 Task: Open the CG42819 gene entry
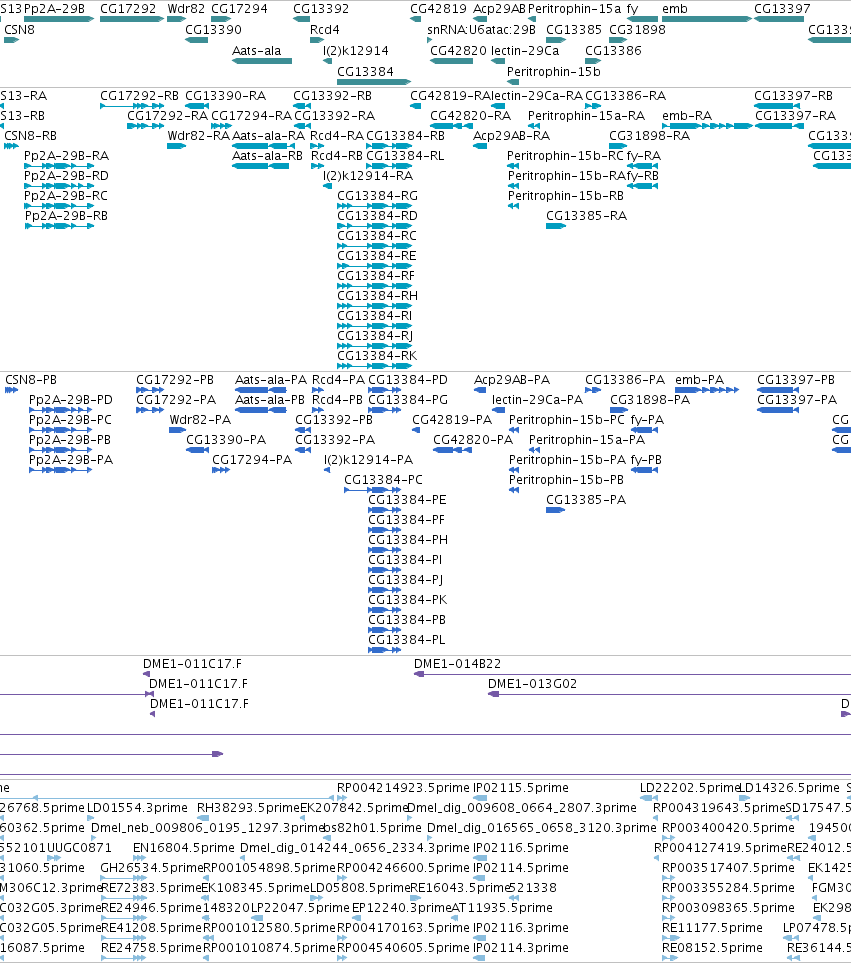(438, 9)
